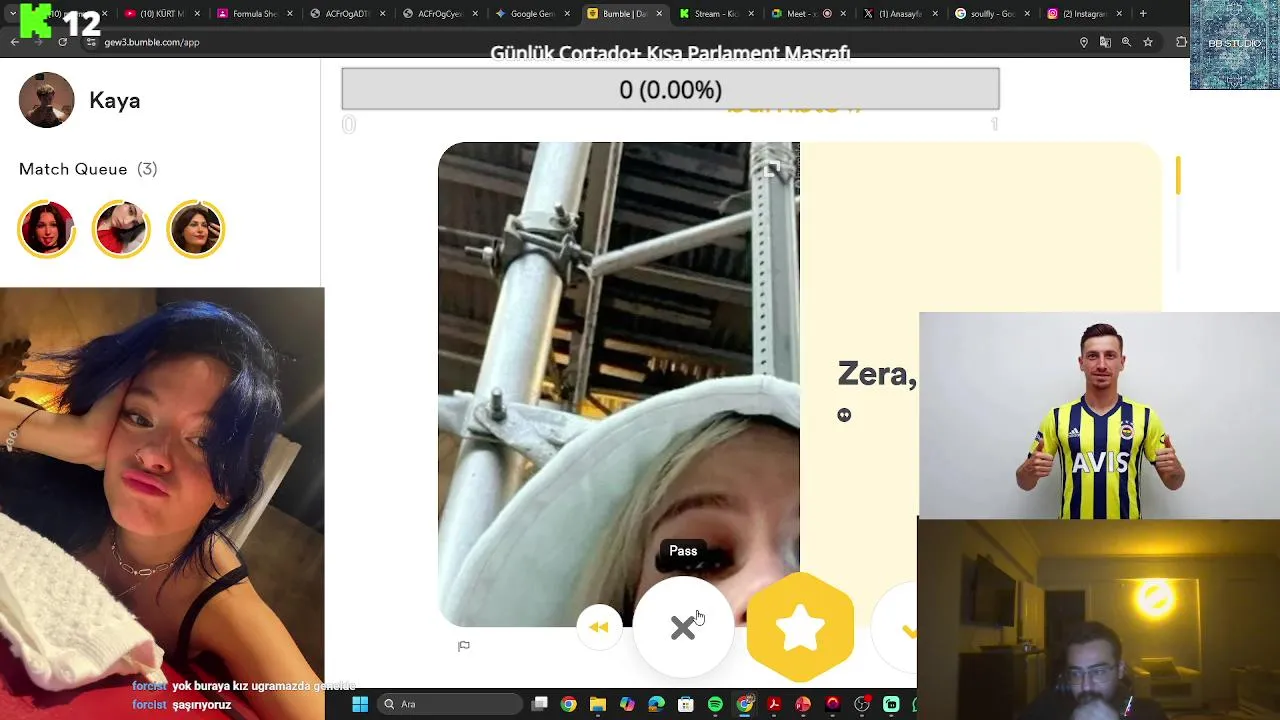Open OBS Studio from taskbar
This screenshot has width=1280, height=720.
click(x=862, y=704)
